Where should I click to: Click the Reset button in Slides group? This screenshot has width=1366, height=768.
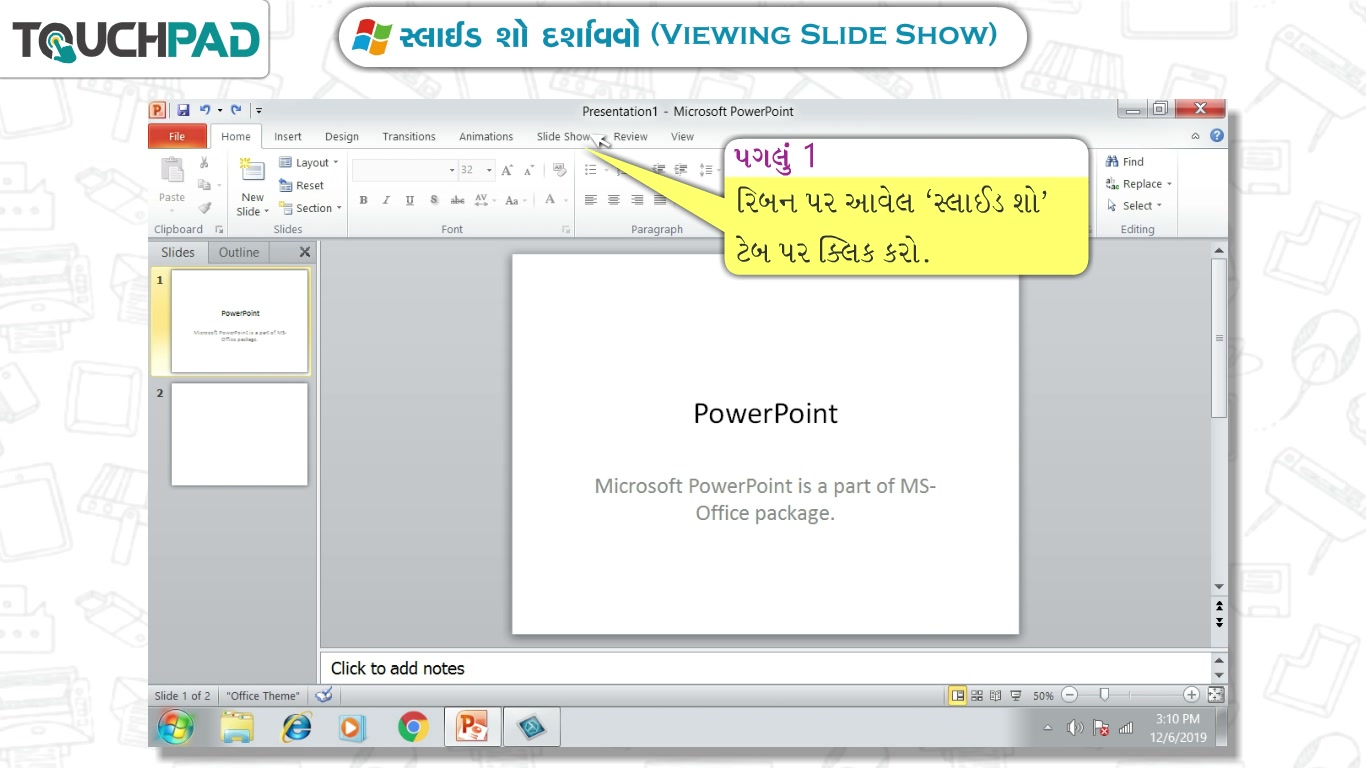pos(301,185)
